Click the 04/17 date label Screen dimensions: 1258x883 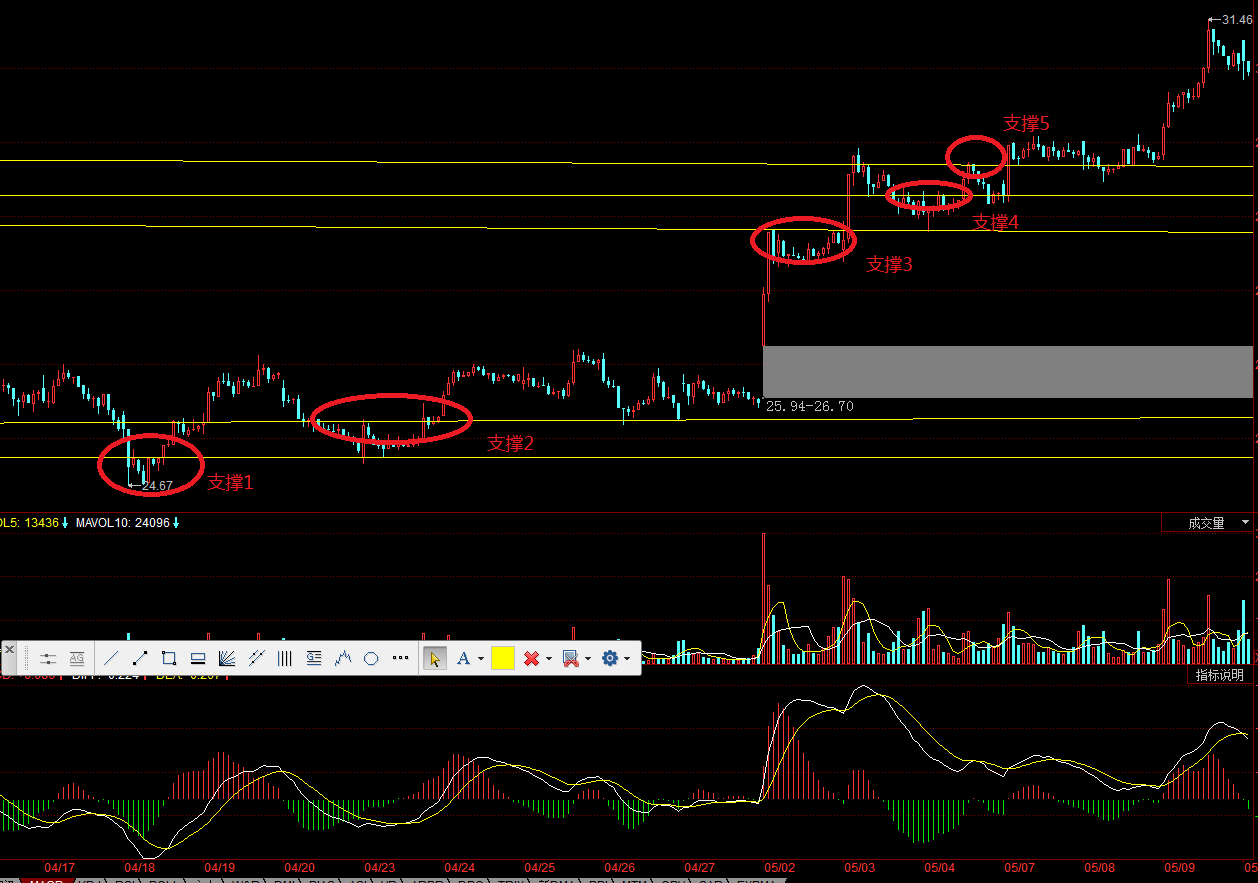[60, 867]
